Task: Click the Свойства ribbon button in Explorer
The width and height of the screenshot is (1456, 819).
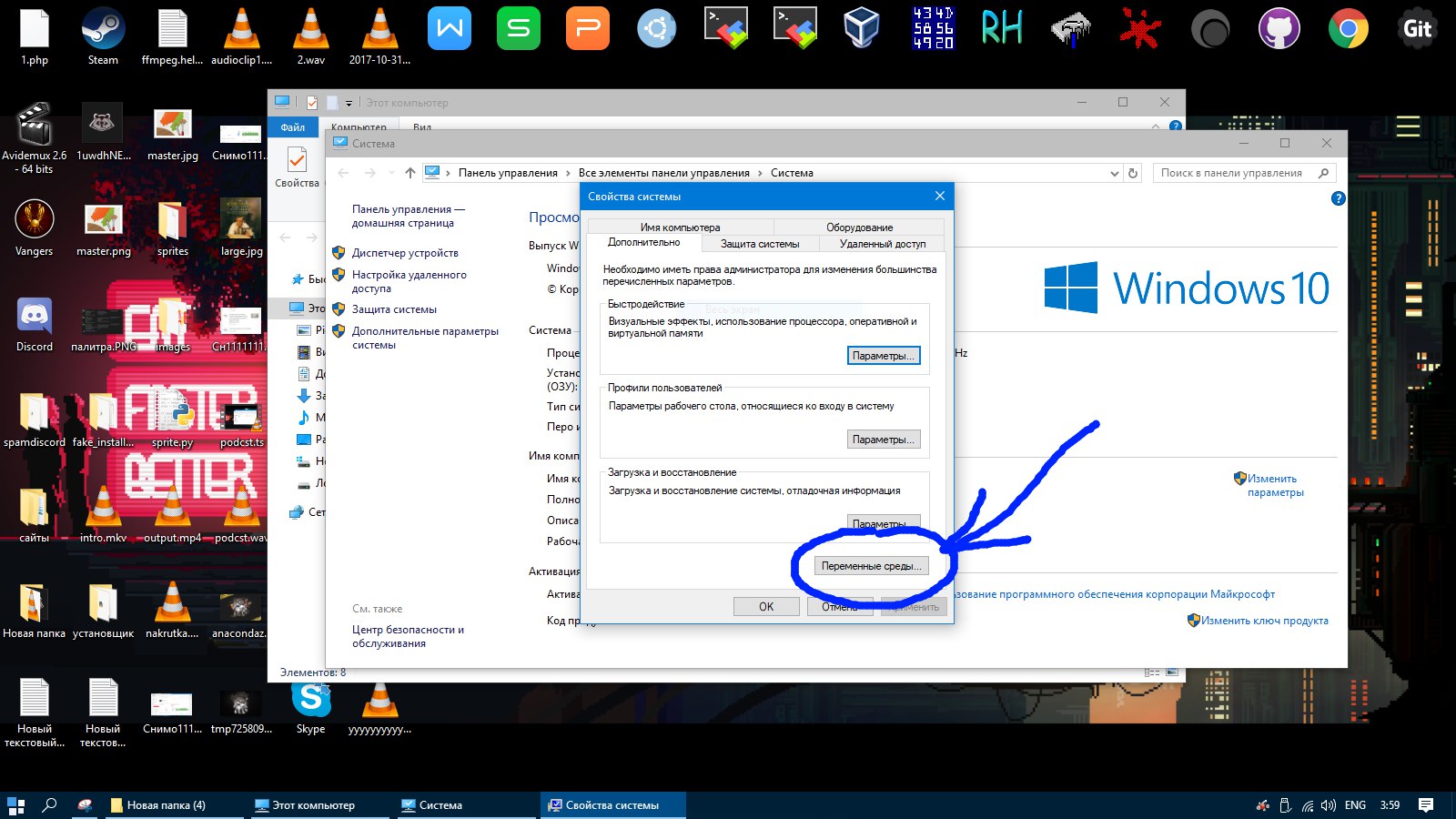Action: coord(297,167)
